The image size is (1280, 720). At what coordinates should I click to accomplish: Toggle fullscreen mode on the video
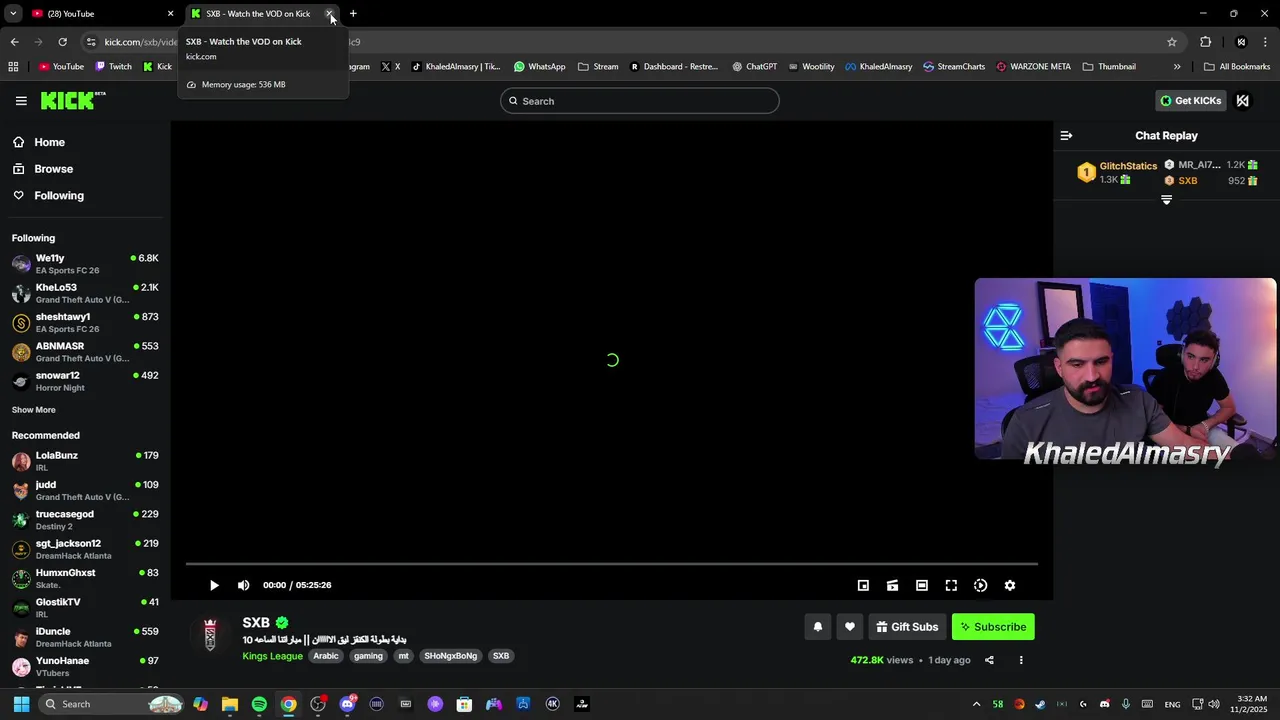click(x=951, y=585)
